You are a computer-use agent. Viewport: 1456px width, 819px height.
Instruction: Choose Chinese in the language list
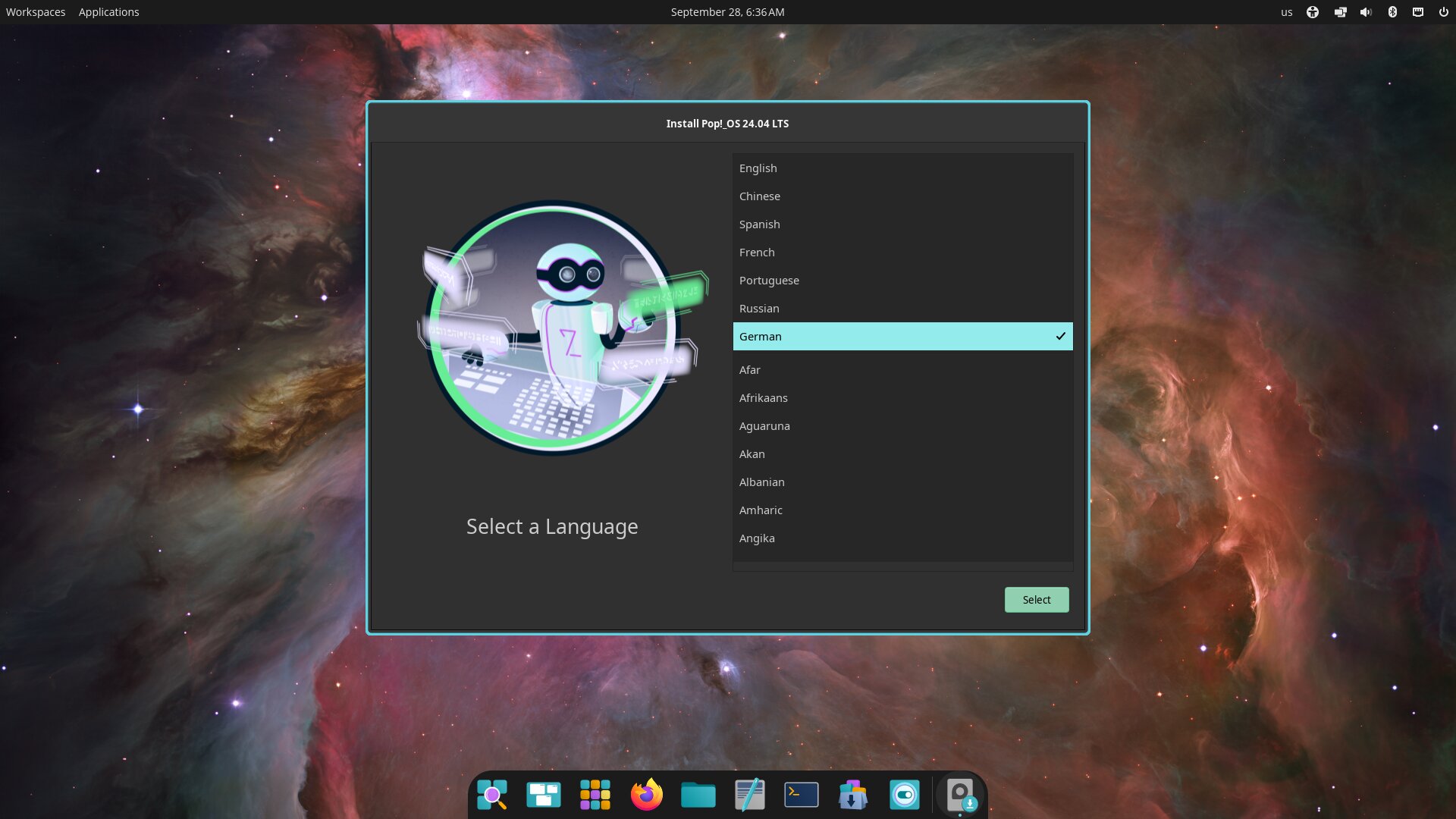tap(903, 196)
